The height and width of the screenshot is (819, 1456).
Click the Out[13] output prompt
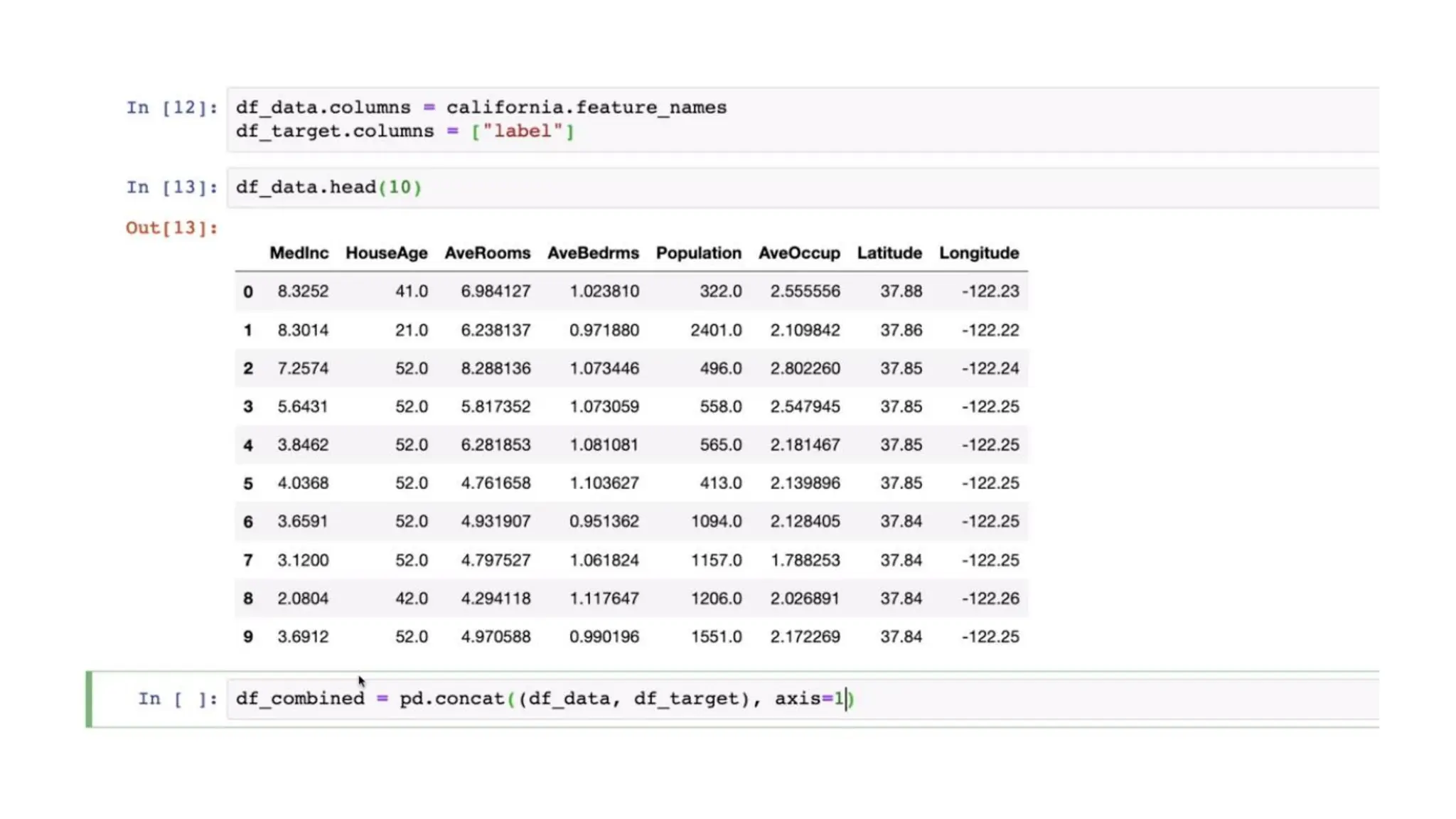tap(171, 228)
